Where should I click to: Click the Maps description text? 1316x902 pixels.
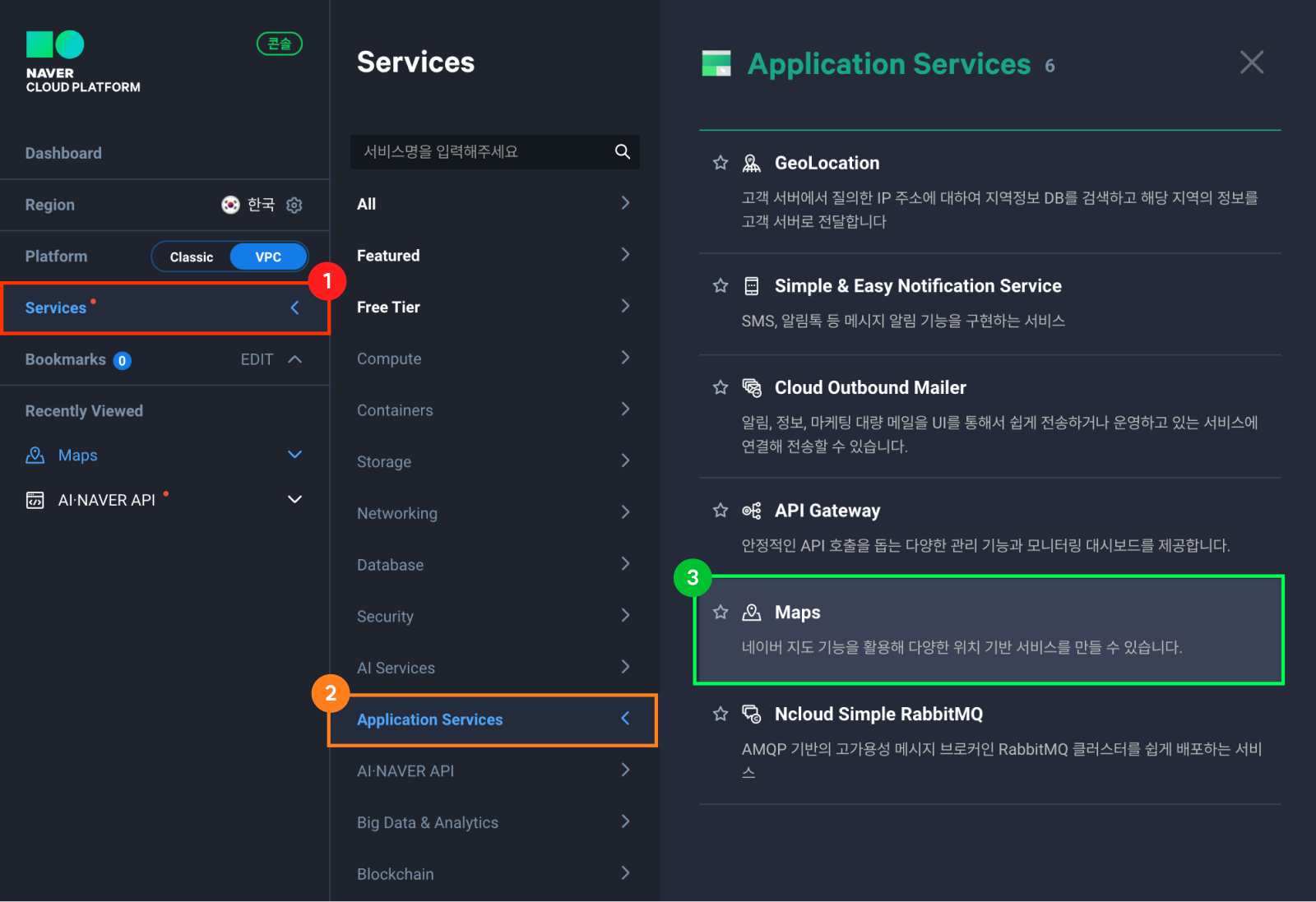[x=962, y=647]
